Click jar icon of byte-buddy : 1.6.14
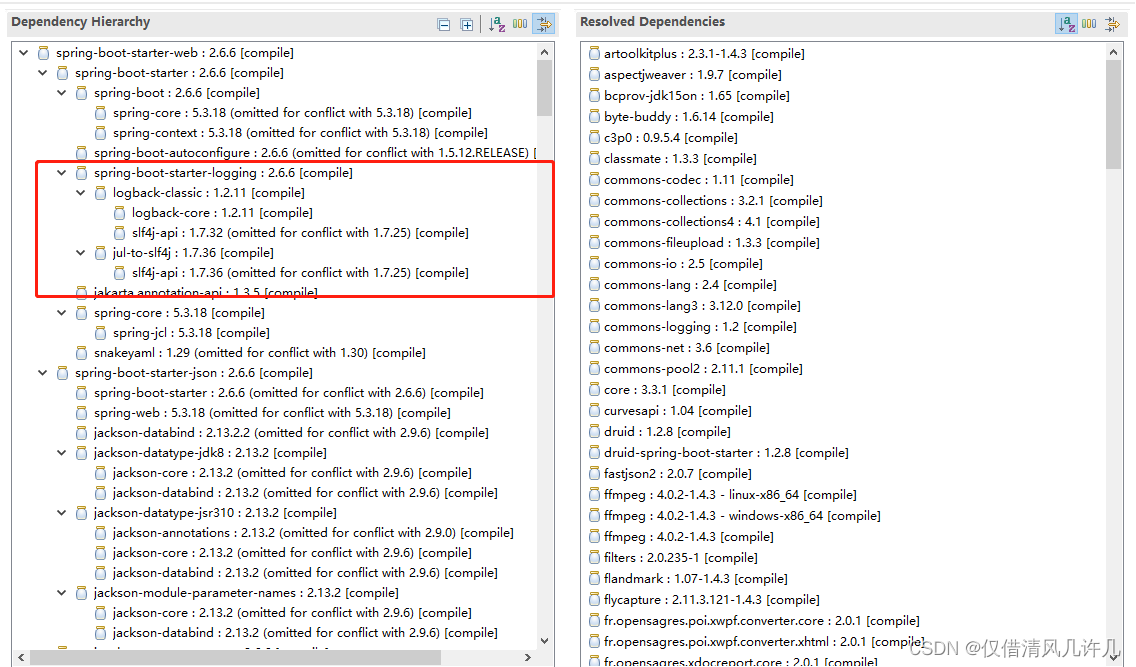1136x667 pixels. 595,117
